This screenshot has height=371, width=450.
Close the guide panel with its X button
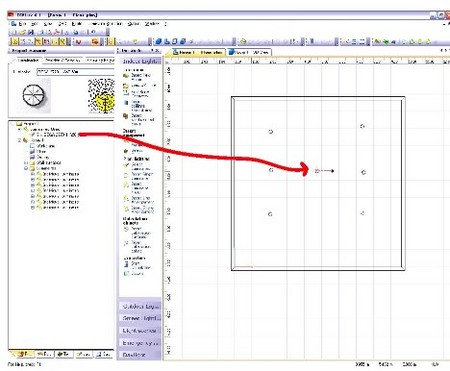point(157,50)
